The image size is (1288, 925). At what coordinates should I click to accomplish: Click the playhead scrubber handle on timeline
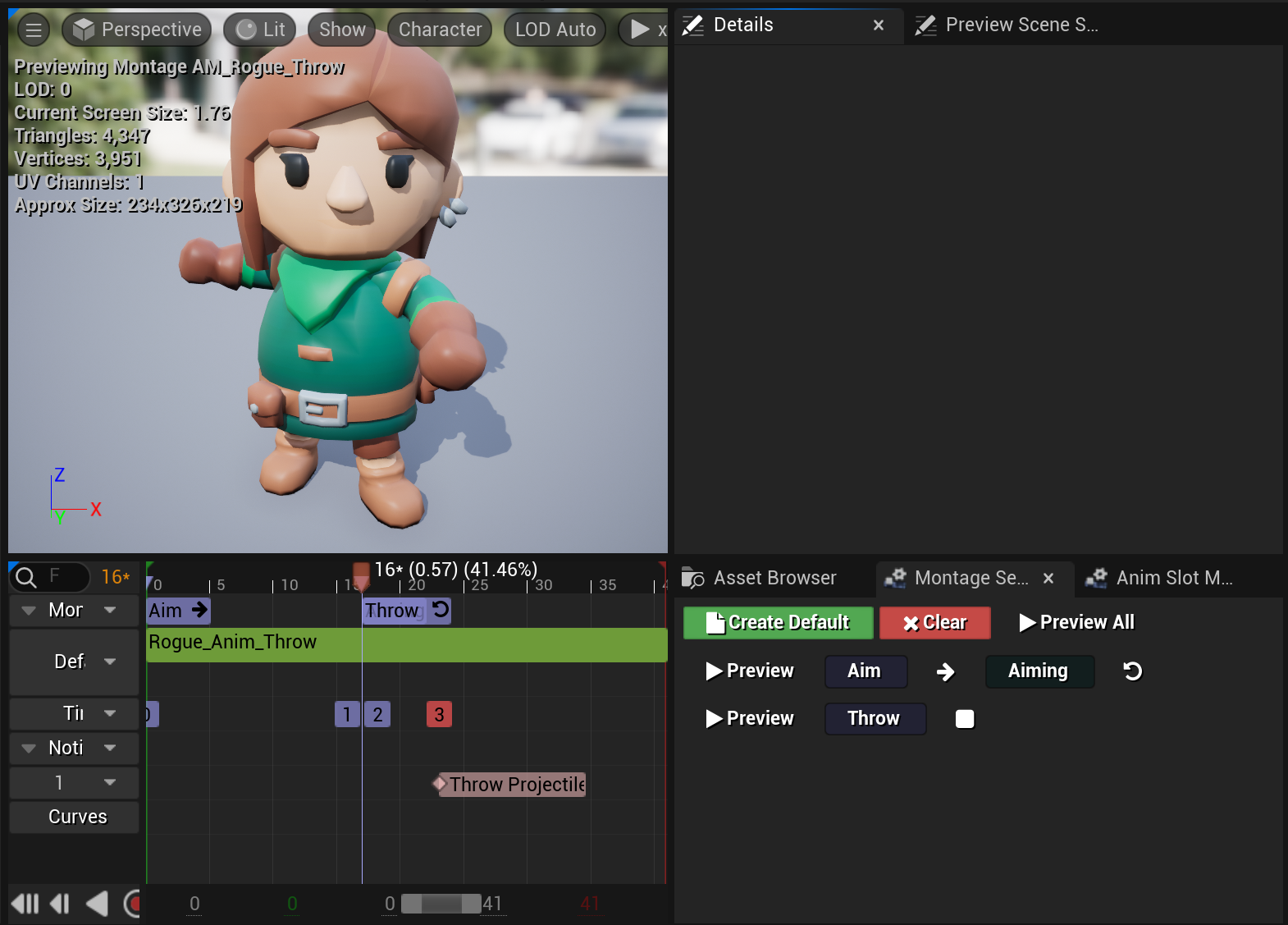tap(361, 575)
